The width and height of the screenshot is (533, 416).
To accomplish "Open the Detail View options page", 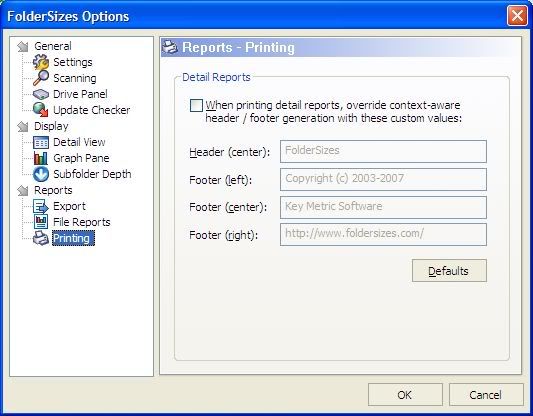I will (79, 142).
